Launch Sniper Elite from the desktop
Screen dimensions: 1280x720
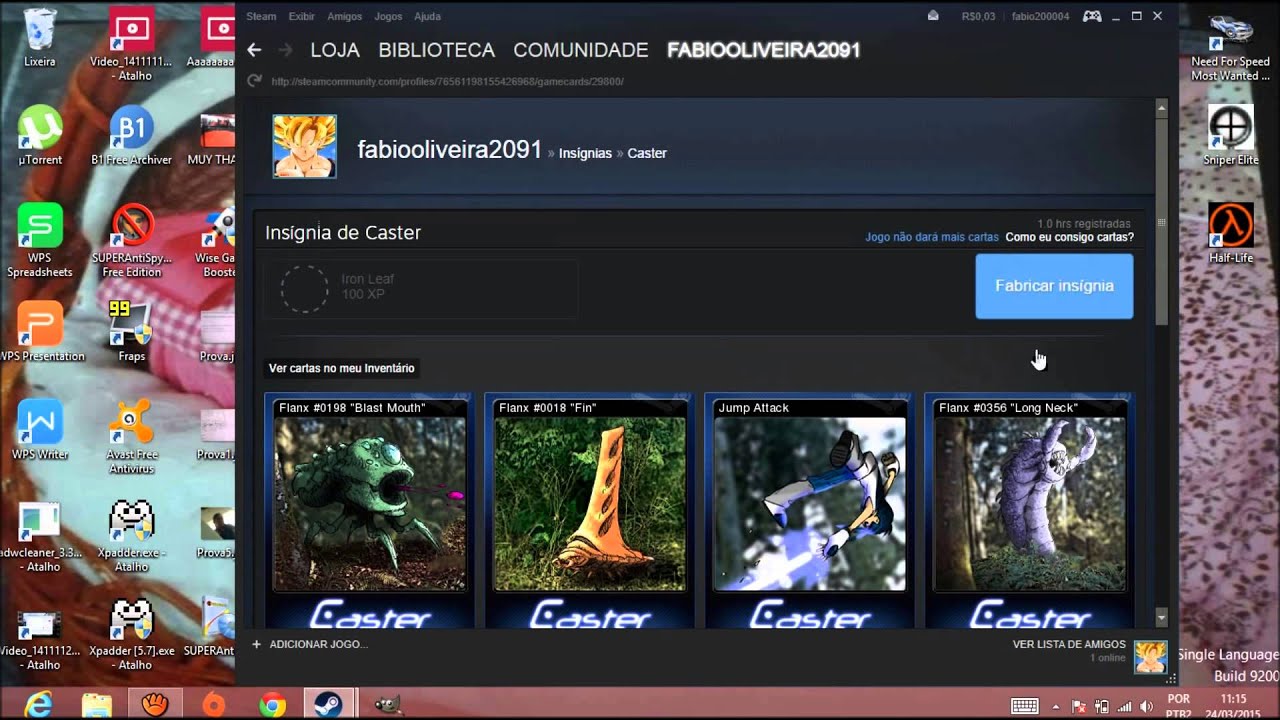pos(1231,136)
